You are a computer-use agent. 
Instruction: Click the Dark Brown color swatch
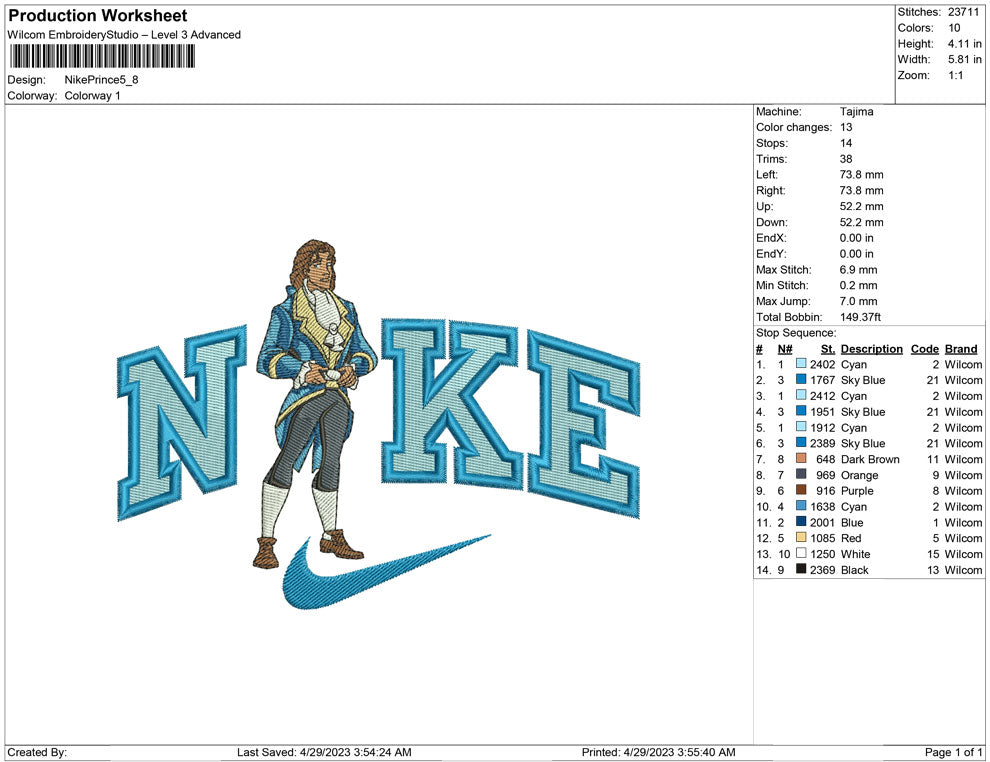pos(801,459)
